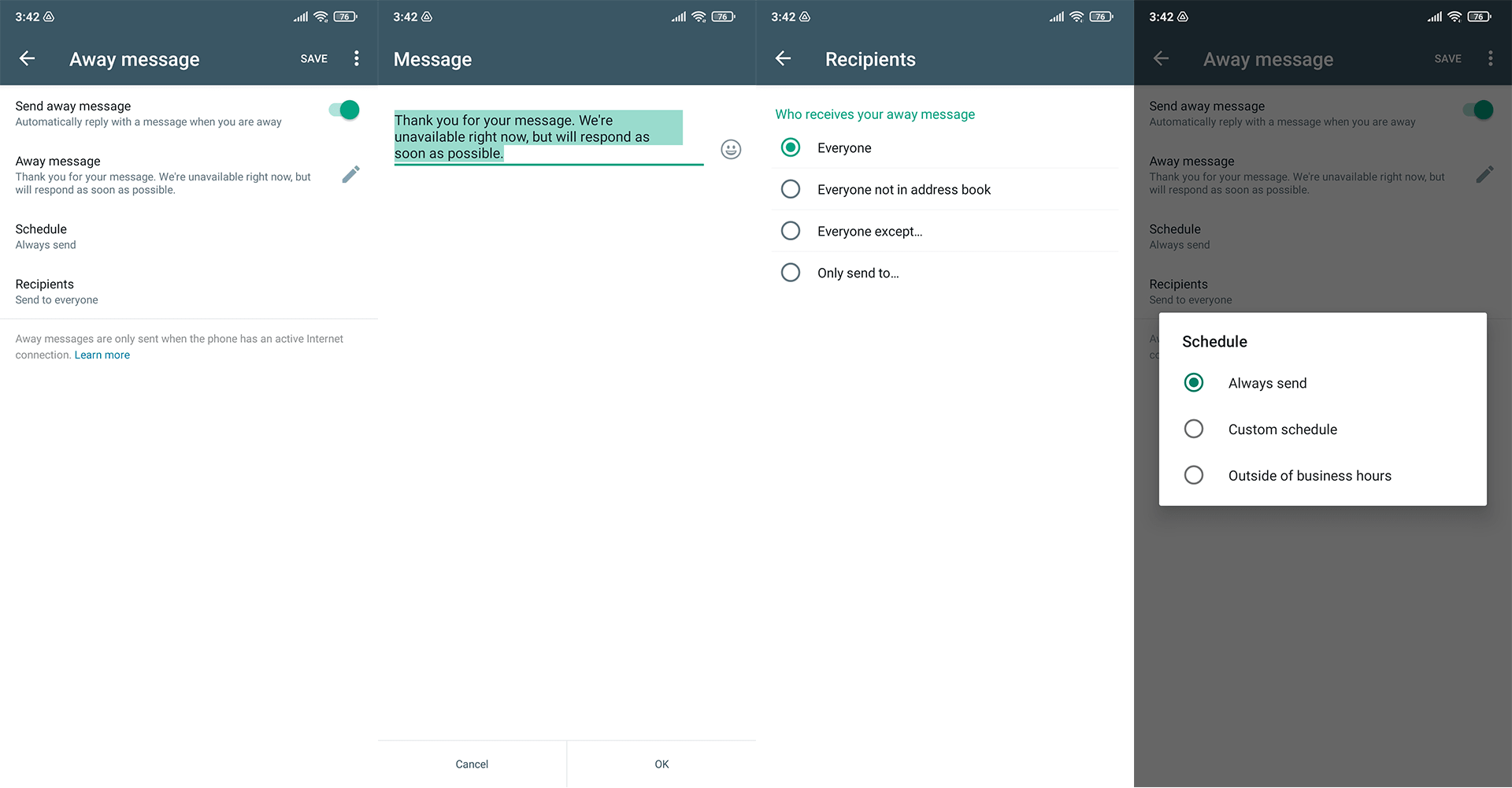Select Outside of business hours option

pos(1323,476)
